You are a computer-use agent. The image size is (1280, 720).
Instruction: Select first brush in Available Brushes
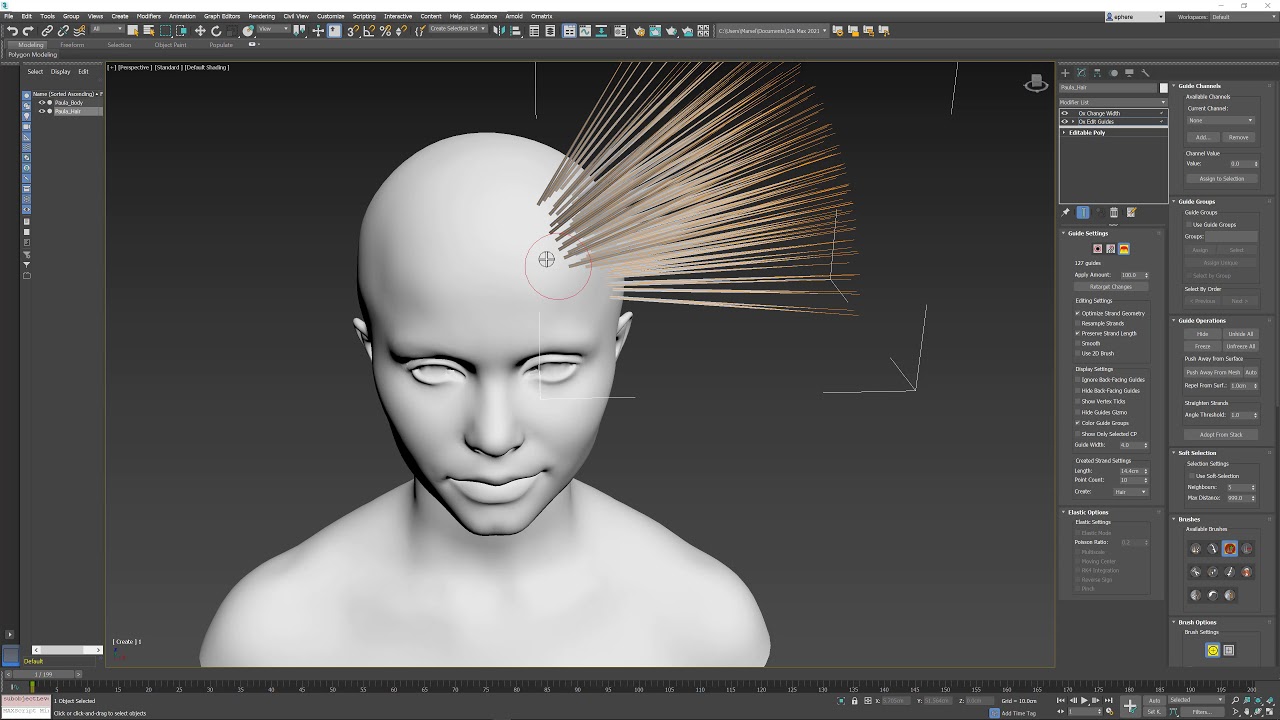pyautogui.click(x=1195, y=548)
